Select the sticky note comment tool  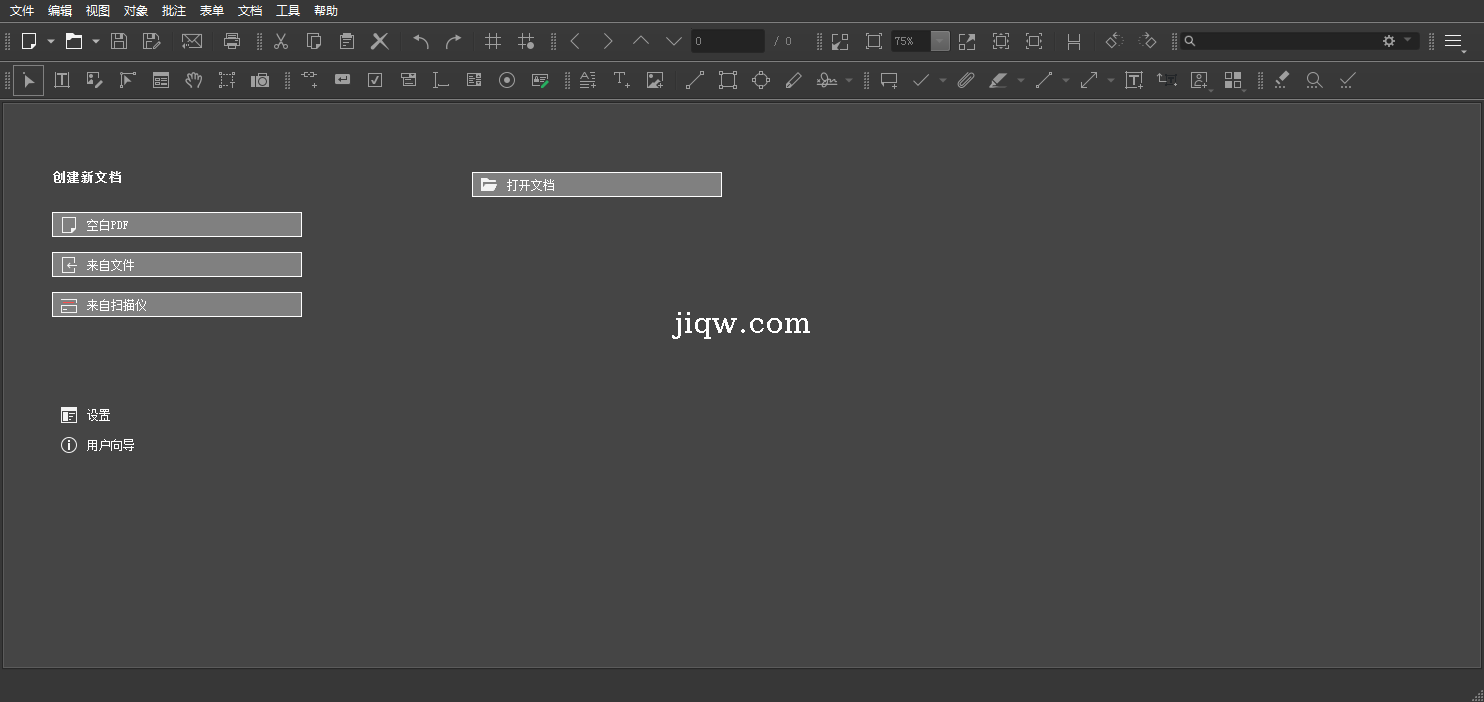(x=889, y=80)
